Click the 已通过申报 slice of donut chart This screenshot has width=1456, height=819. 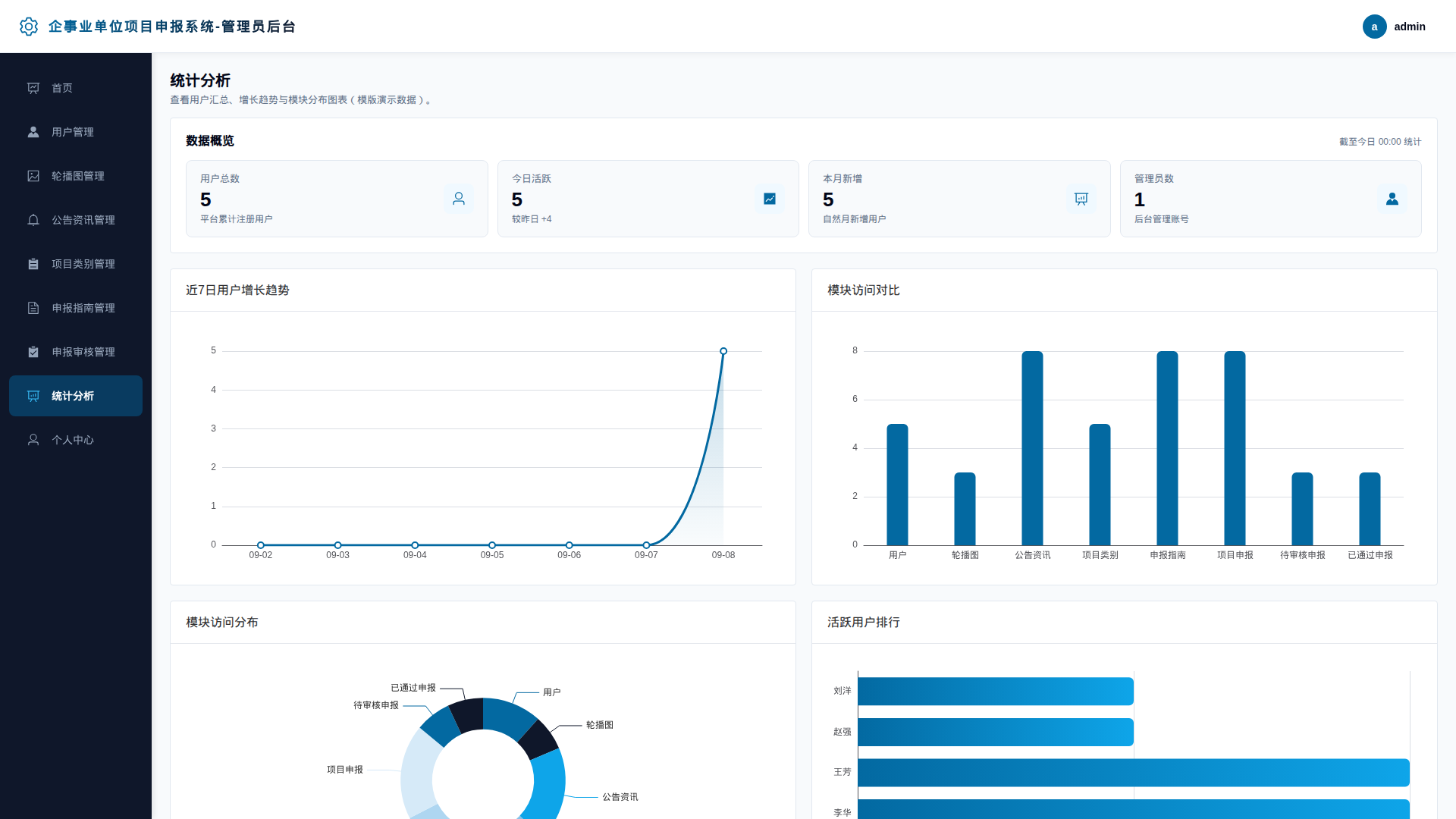click(x=467, y=714)
